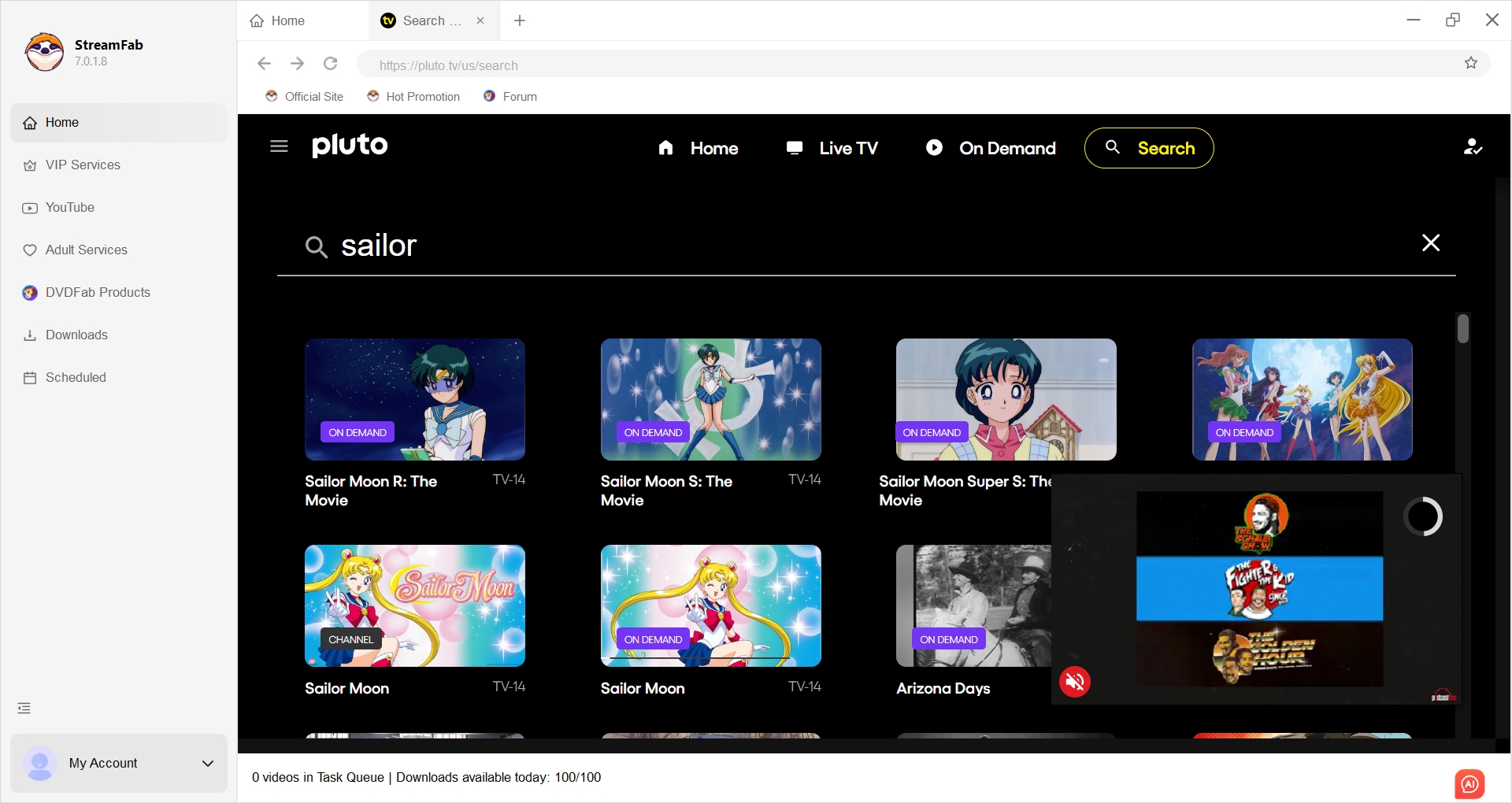Screen dimensions: 1512x803
Task: Click the StreamFab sloth logo
Action: (x=44, y=52)
